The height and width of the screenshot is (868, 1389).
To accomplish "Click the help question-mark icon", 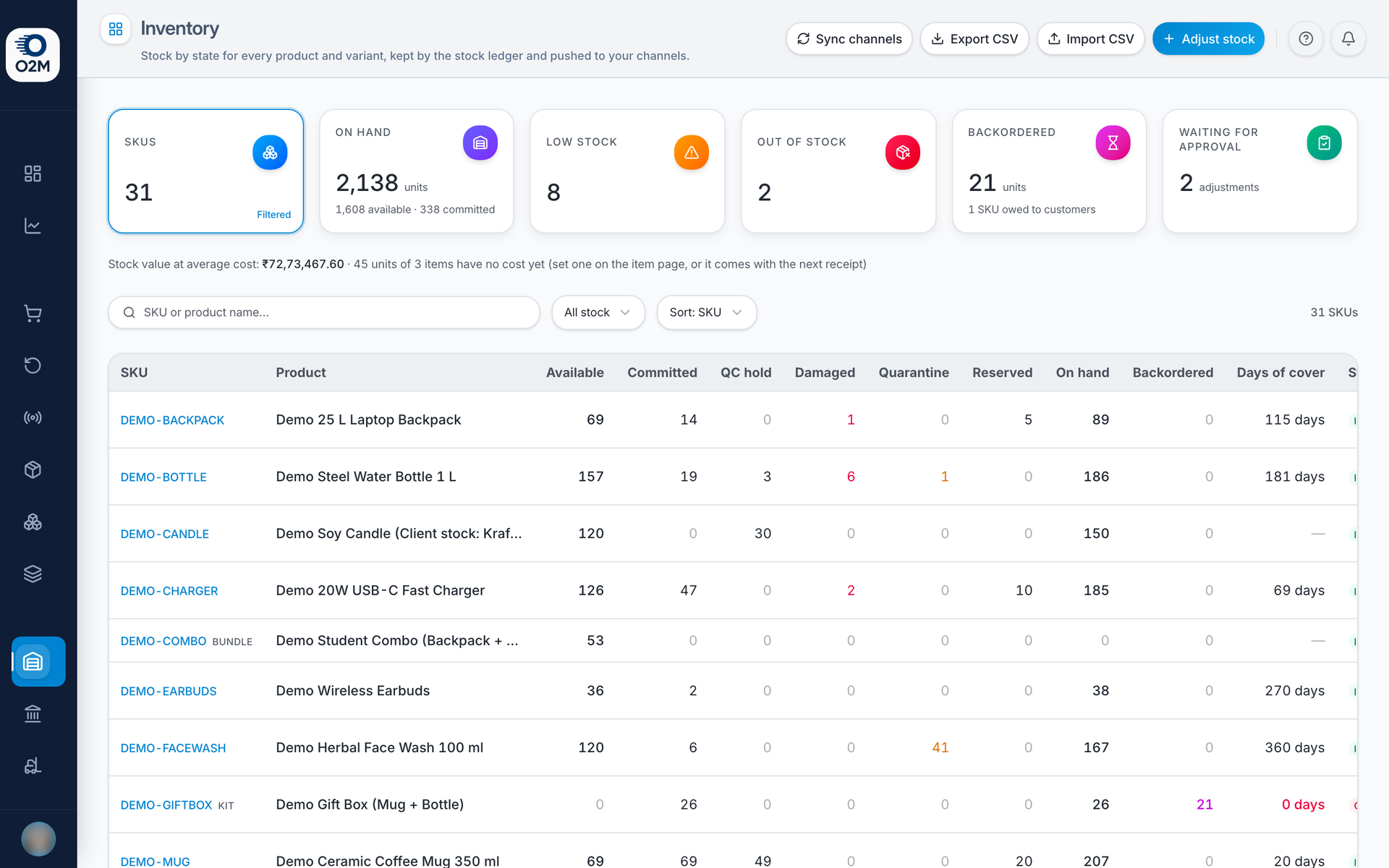I will click(x=1306, y=39).
